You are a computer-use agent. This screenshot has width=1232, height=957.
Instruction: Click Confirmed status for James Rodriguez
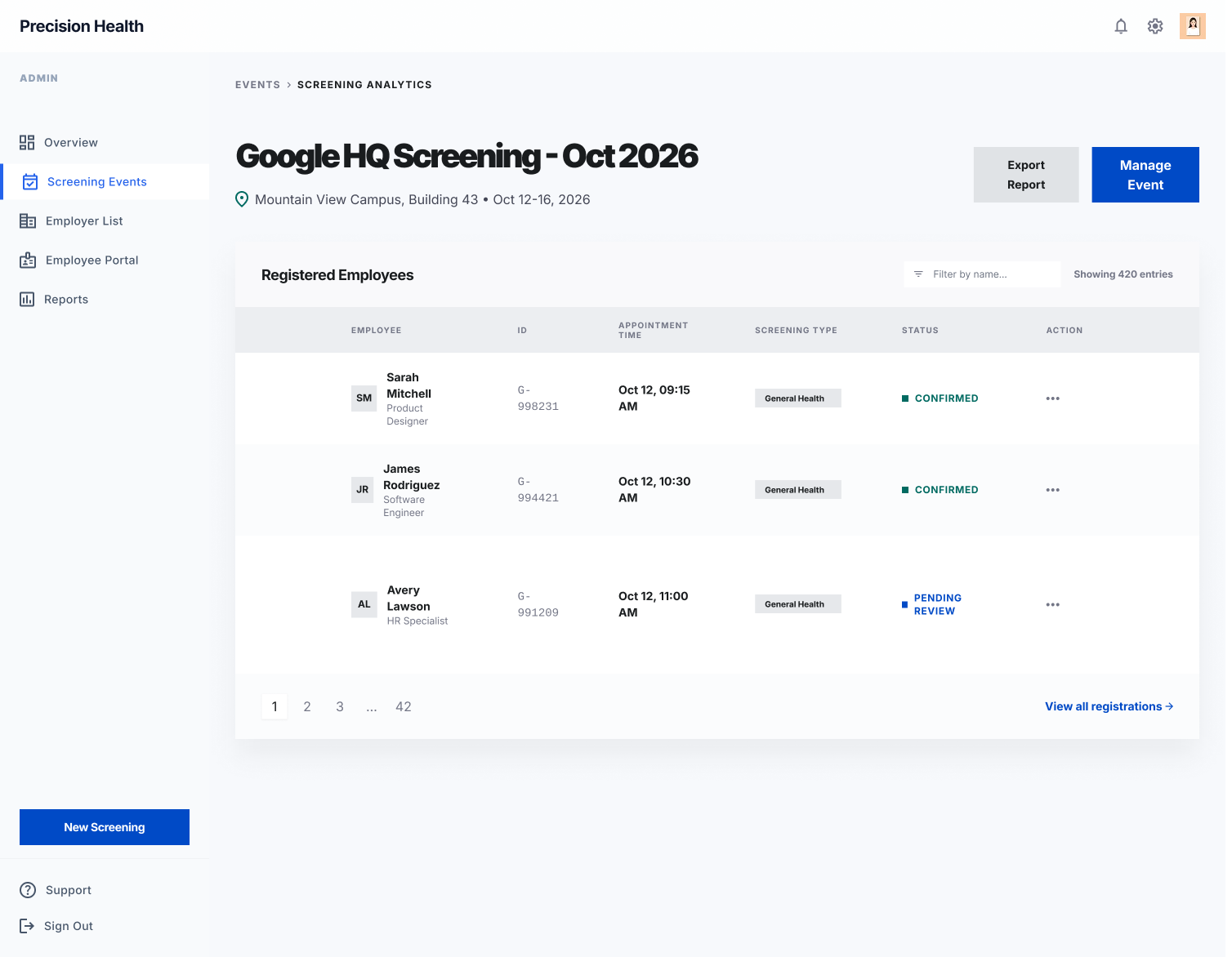click(940, 490)
